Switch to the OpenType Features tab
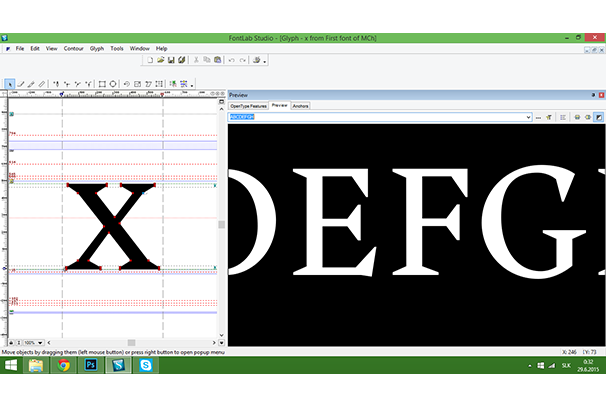606x406 pixels. coord(248,105)
